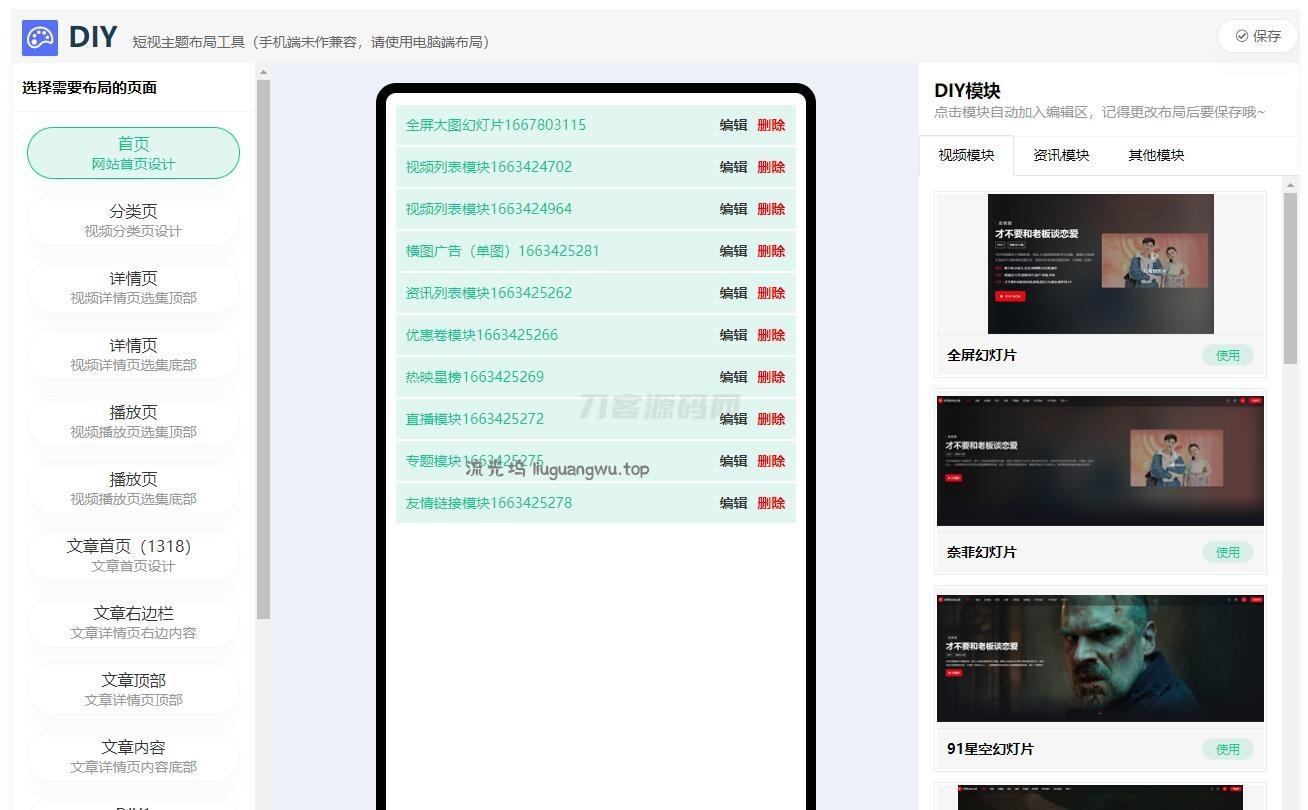Click the DIY palette logo icon
The height and width of the screenshot is (810, 1308).
(x=40, y=38)
